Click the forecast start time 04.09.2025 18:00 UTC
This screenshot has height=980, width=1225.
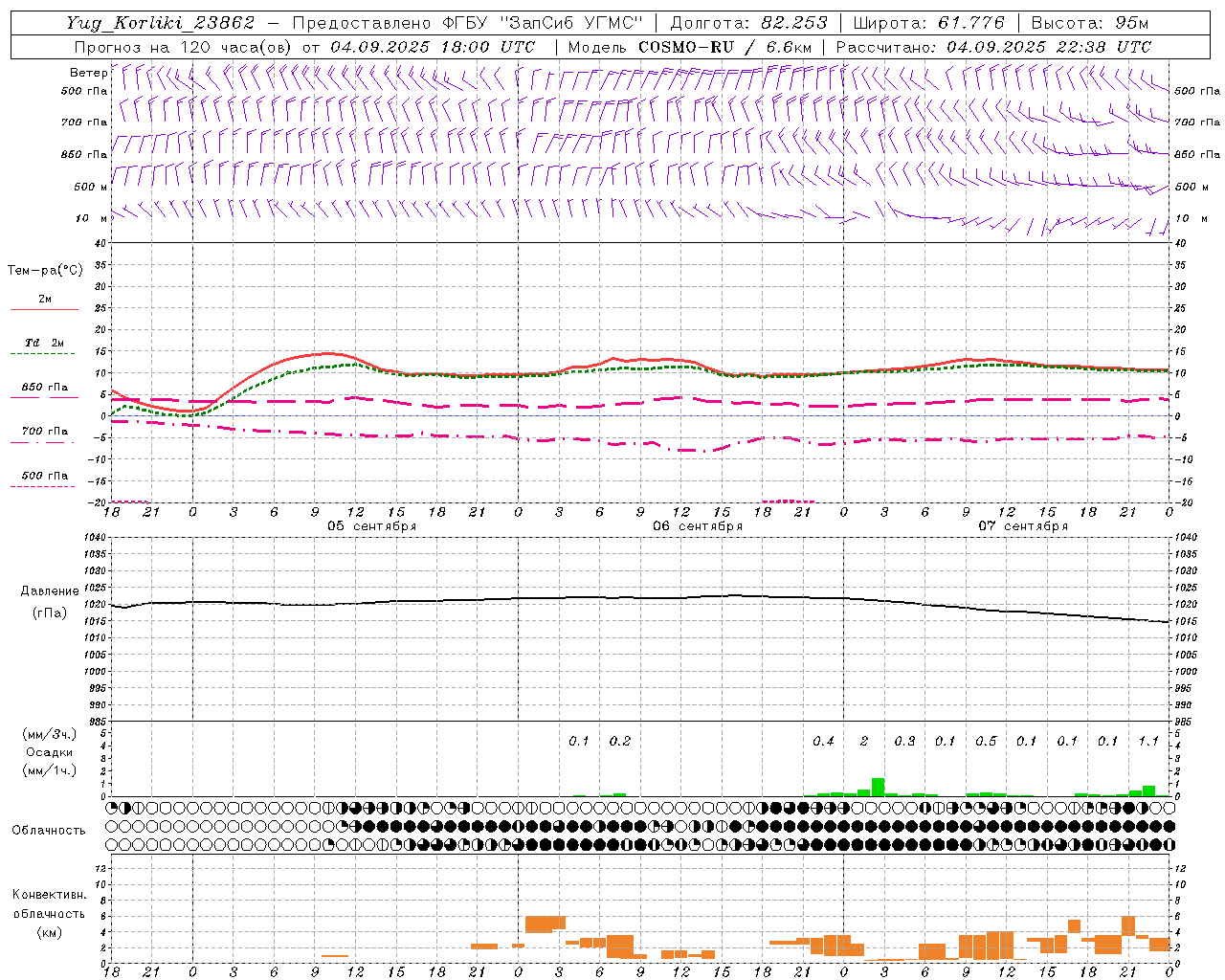click(x=433, y=47)
